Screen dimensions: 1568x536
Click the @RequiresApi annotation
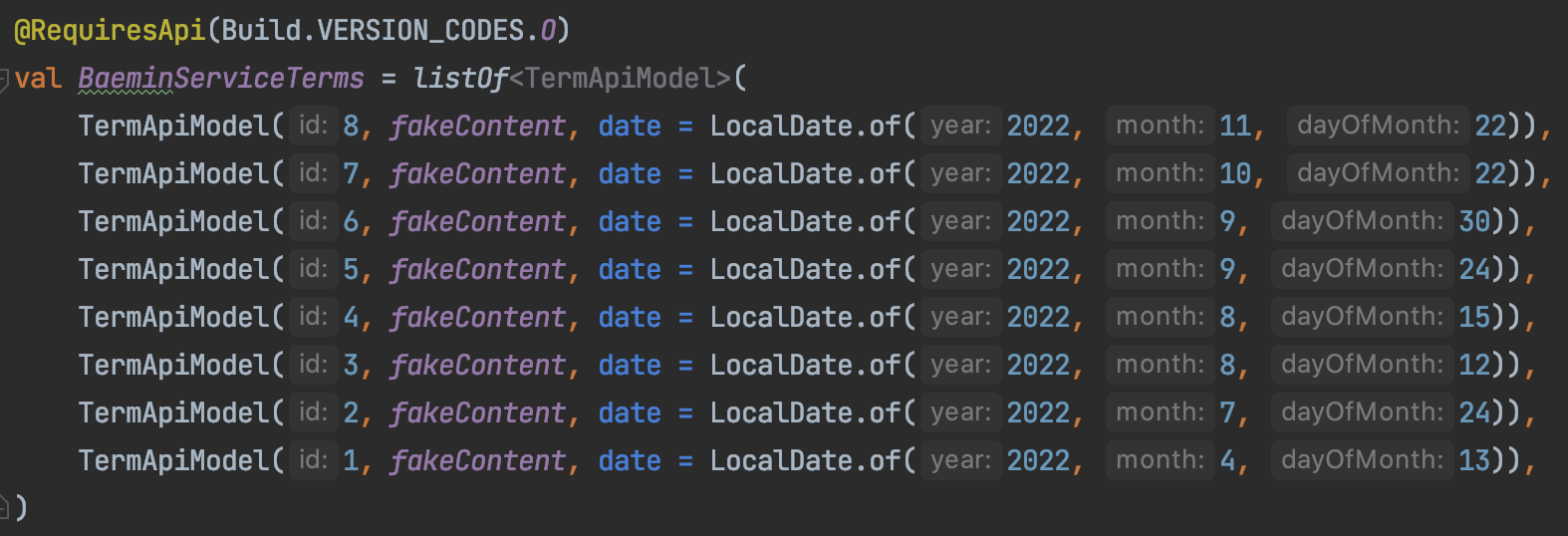click(110, 31)
